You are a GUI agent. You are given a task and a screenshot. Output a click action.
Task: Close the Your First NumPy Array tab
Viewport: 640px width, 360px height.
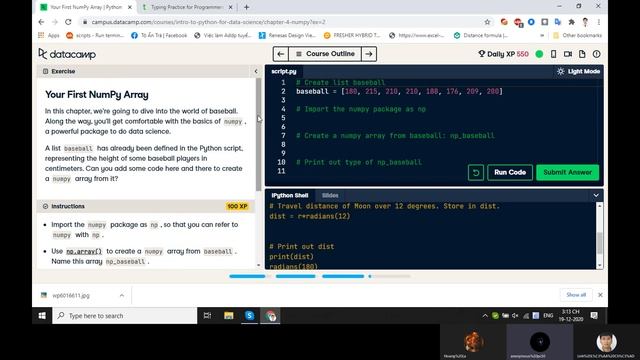tap(130, 7)
